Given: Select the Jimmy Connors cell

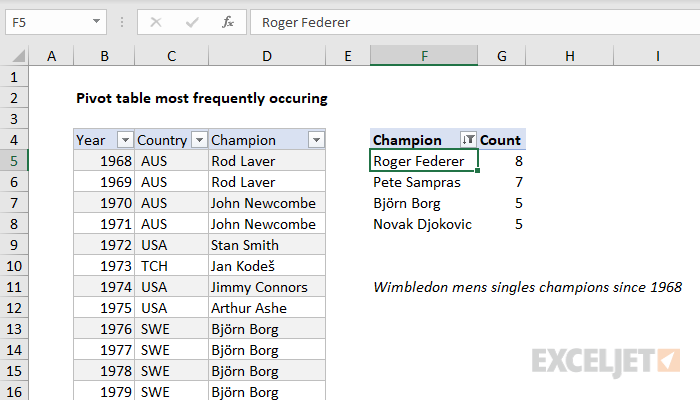Looking at the screenshot, I should pos(267,287).
